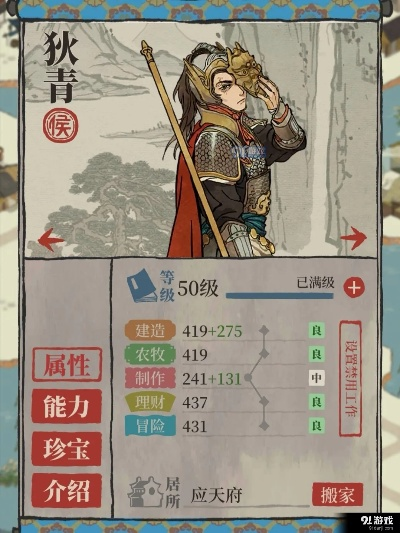Click the 中 rating badge for 制作
This screenshot has height=533, width=400.
316,378
